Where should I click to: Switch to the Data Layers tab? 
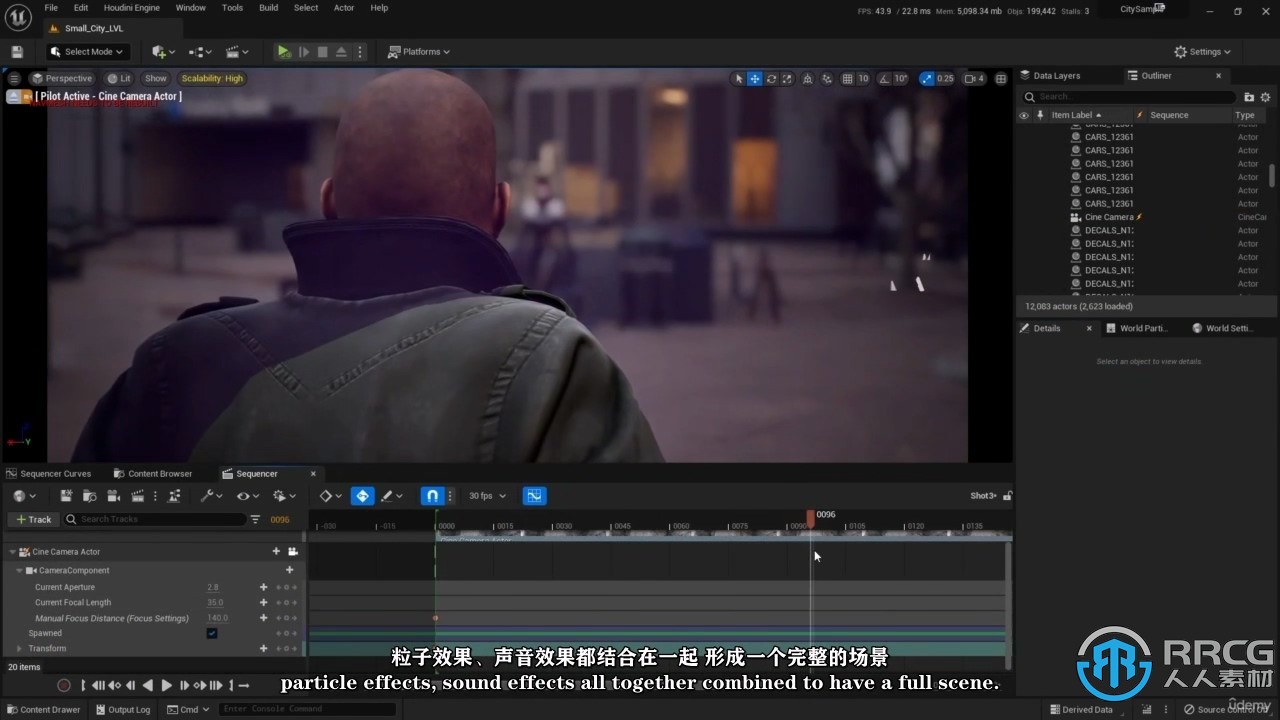click(x=1056, y=76)
